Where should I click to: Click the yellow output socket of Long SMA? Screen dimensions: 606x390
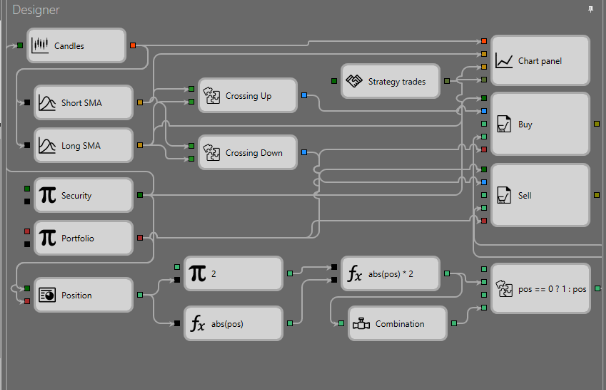tap(140, 145)
